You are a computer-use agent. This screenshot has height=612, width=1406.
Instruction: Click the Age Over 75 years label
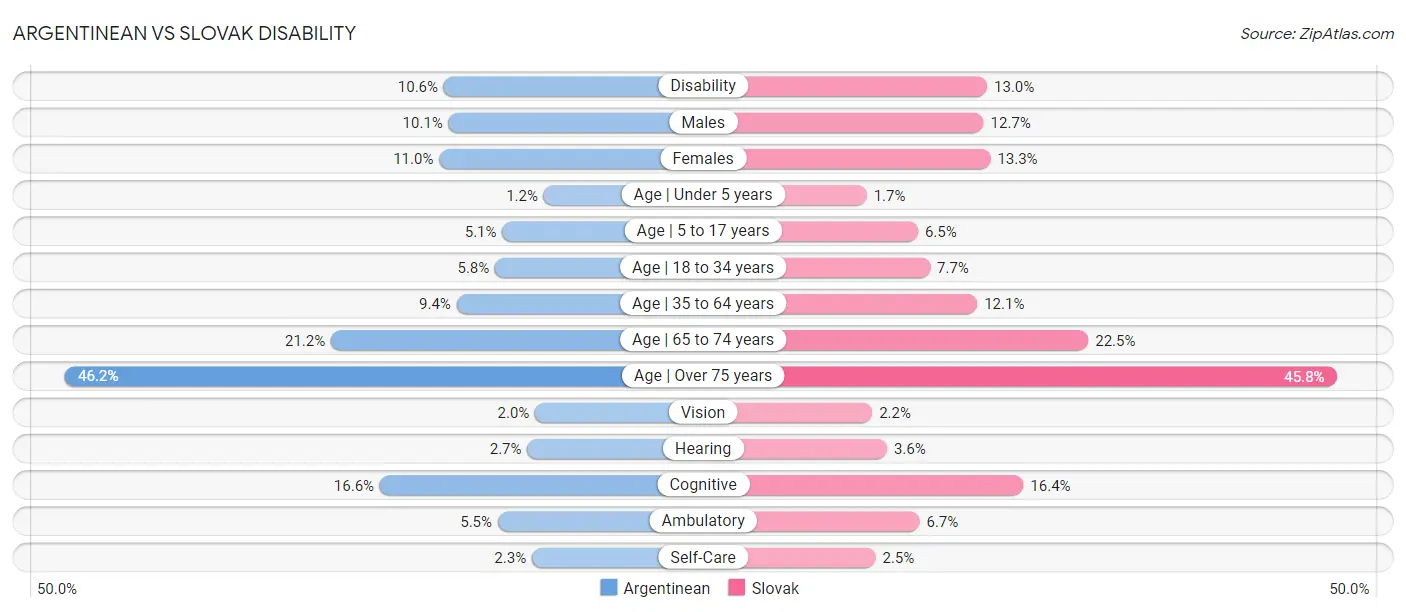703,376
